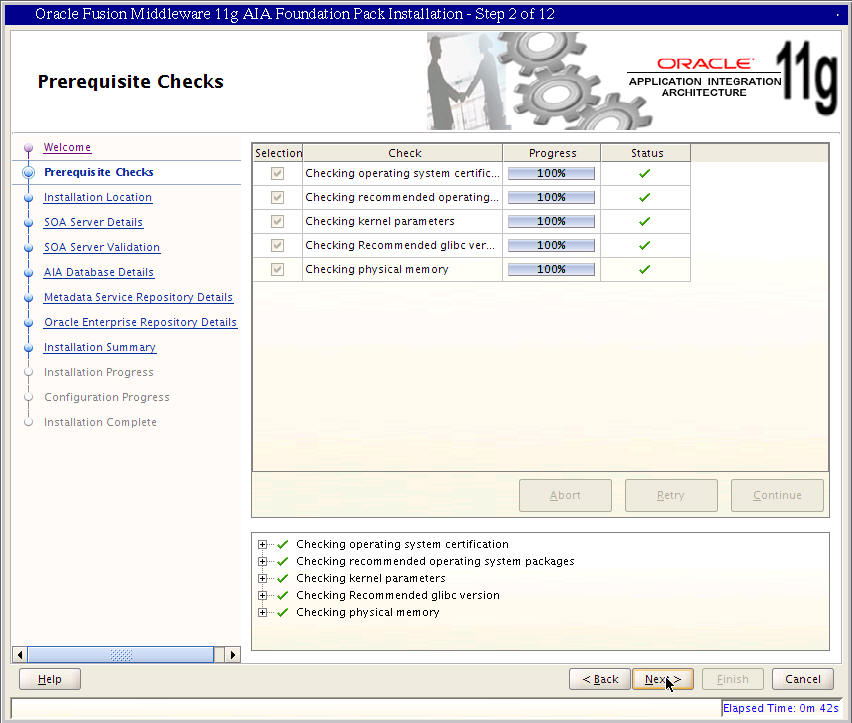852x723 pixels.
Task: Toggle checkbox for kernel parameters check
Action: coord(277,221)
